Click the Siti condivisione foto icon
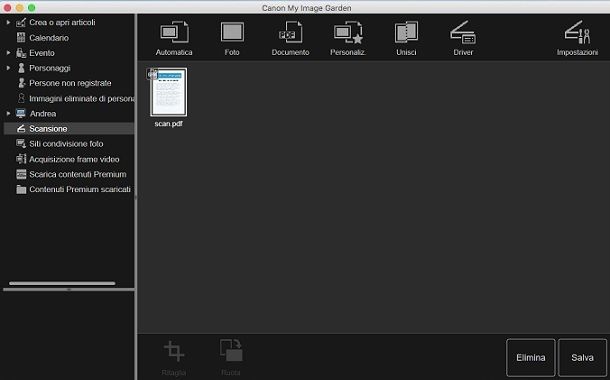Screen dimensions: 610x380 21,144
